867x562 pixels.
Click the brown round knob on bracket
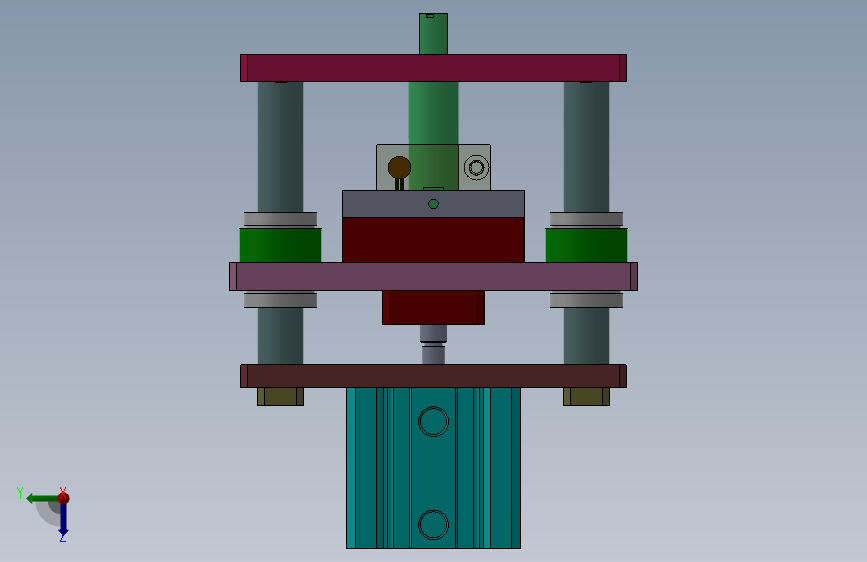pos(399,167)
